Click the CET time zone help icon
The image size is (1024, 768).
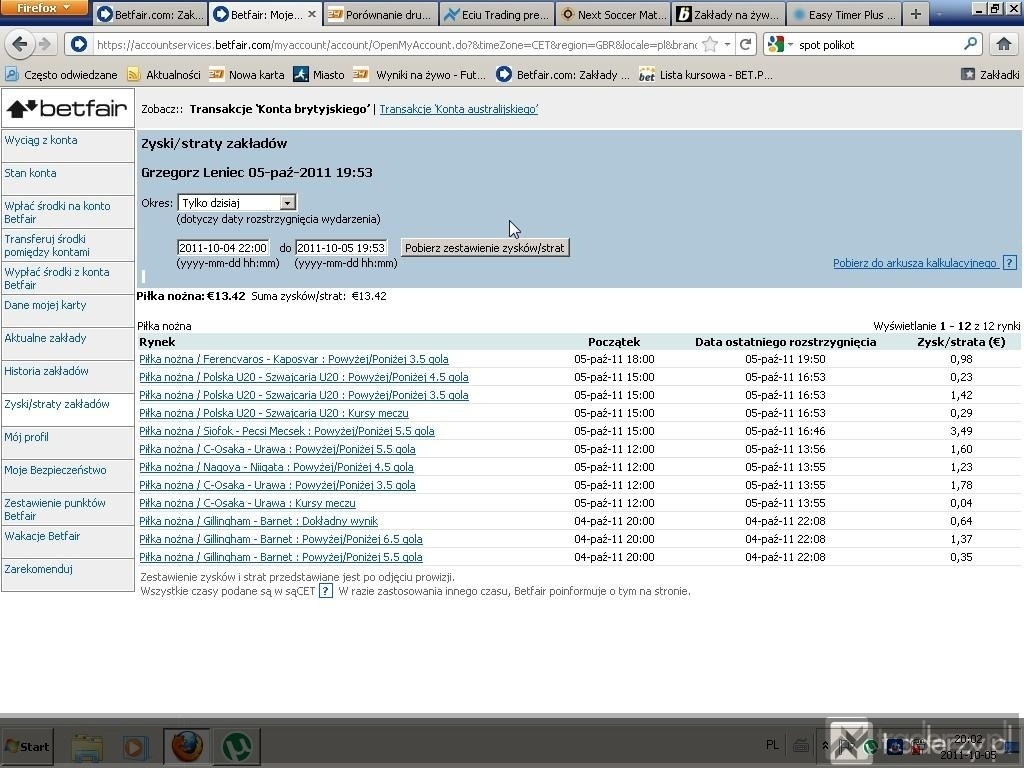coord(325,591)
